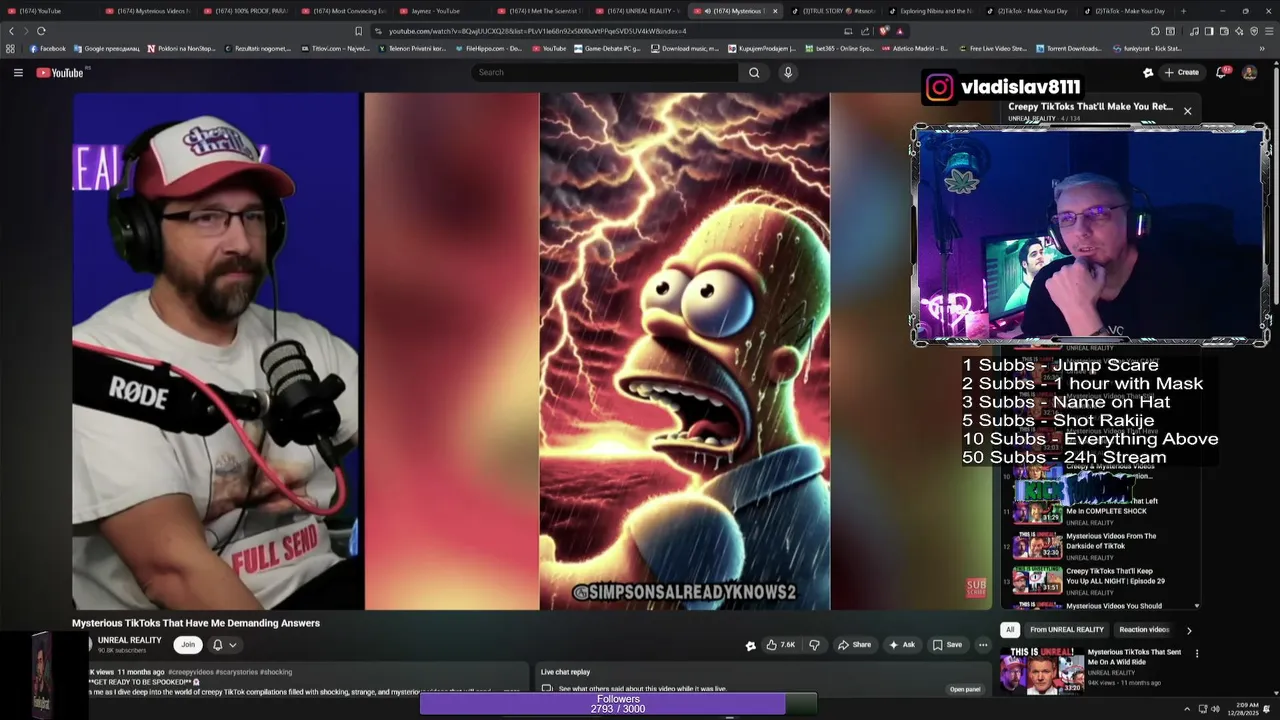Open the account avatar menu
The height and width of the screenshot is (720, 1280).
point(1249,72)
